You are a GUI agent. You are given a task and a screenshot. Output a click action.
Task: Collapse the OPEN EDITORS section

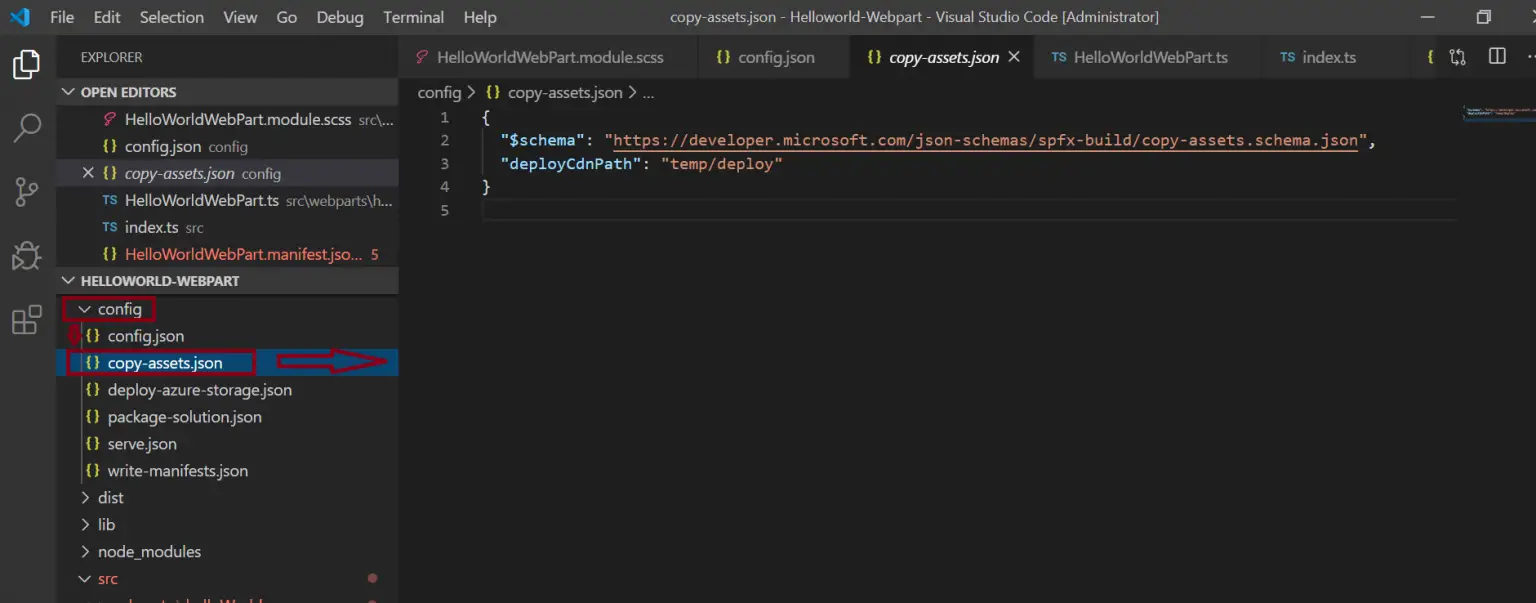[x=68, y=91]
